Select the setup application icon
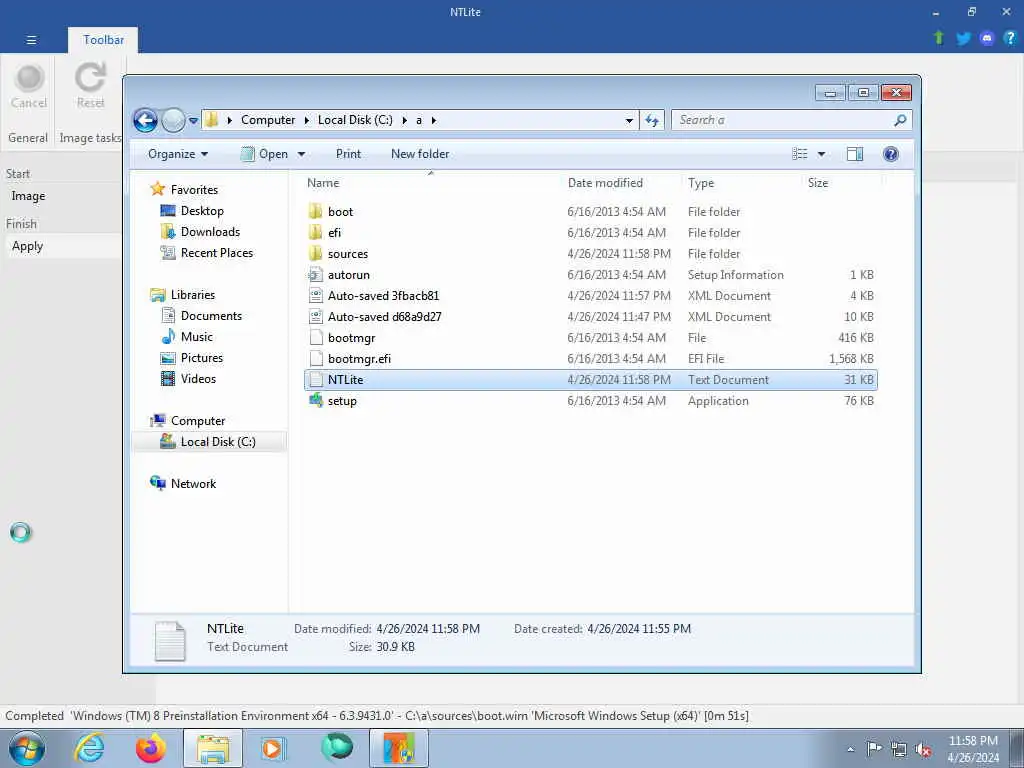The width and height of the screenshot is (1024, 768). (x=316, y=400)
